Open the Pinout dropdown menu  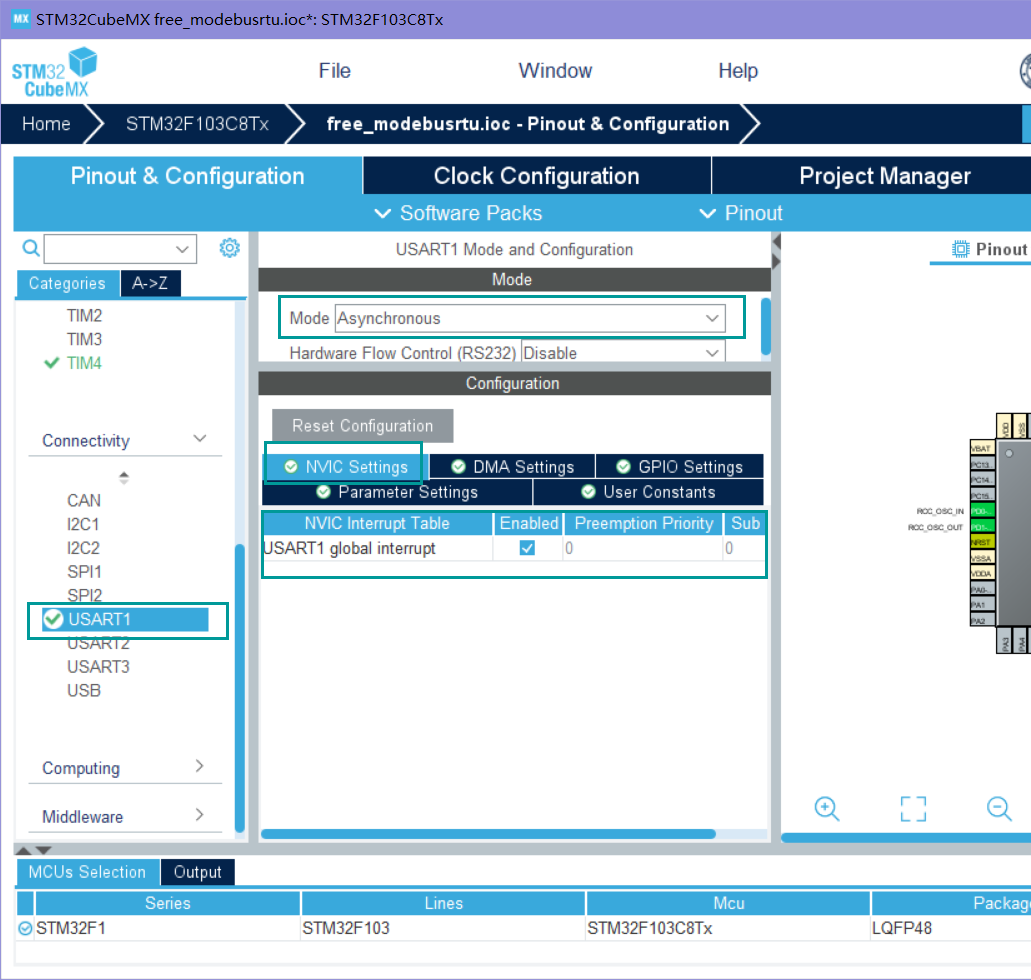(x=741, y=213)
